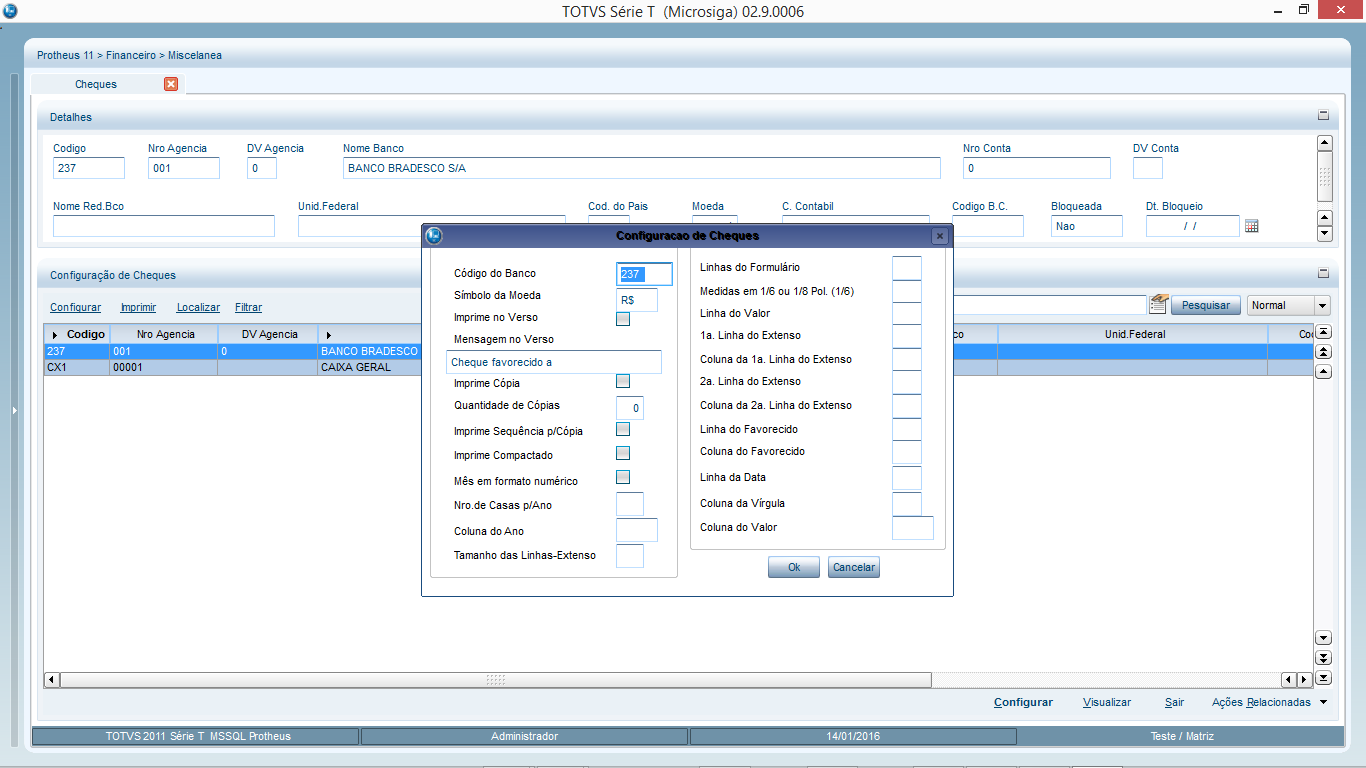Image resolution: width=1366 pixels, height=768 pixels.
Task: Click the Coluna do Ano field
Action: [637, 530]
